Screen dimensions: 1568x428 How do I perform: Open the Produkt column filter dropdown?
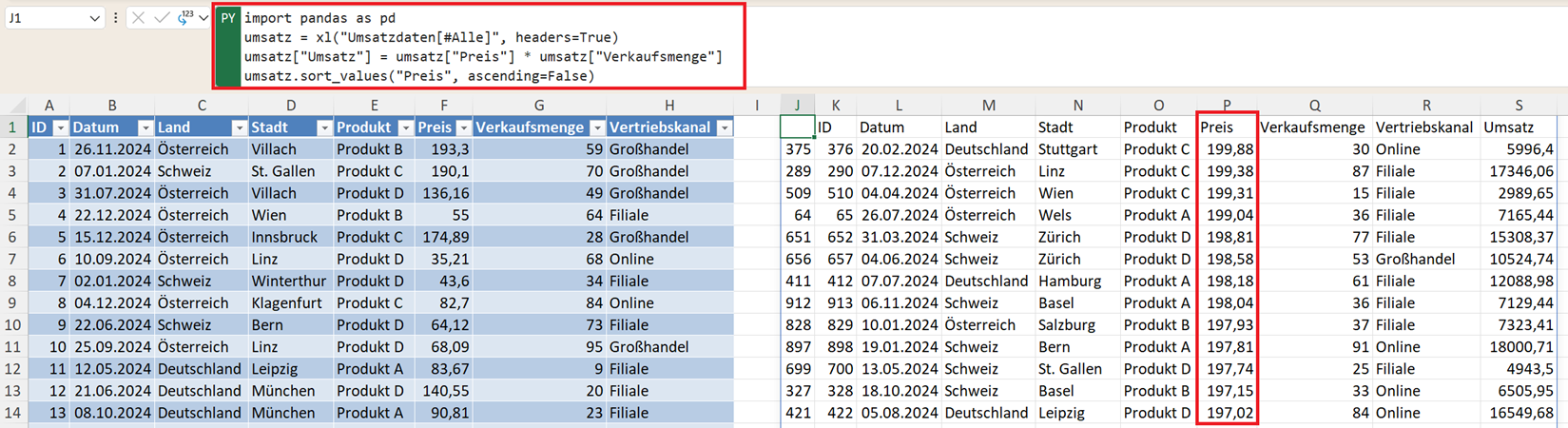pyautogui.click(x=405, y=127)
